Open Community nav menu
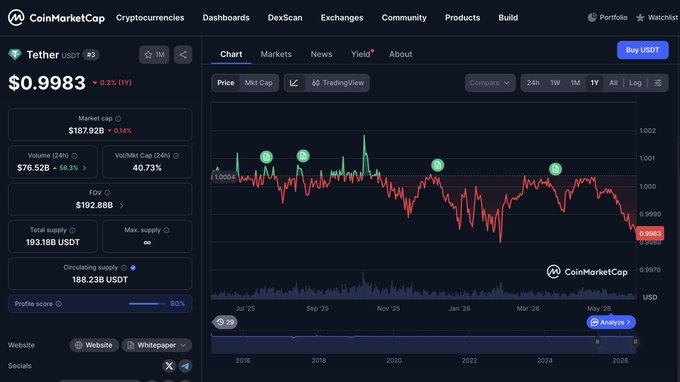The height and width of the screenshot is (382, 680). [404, 18]
